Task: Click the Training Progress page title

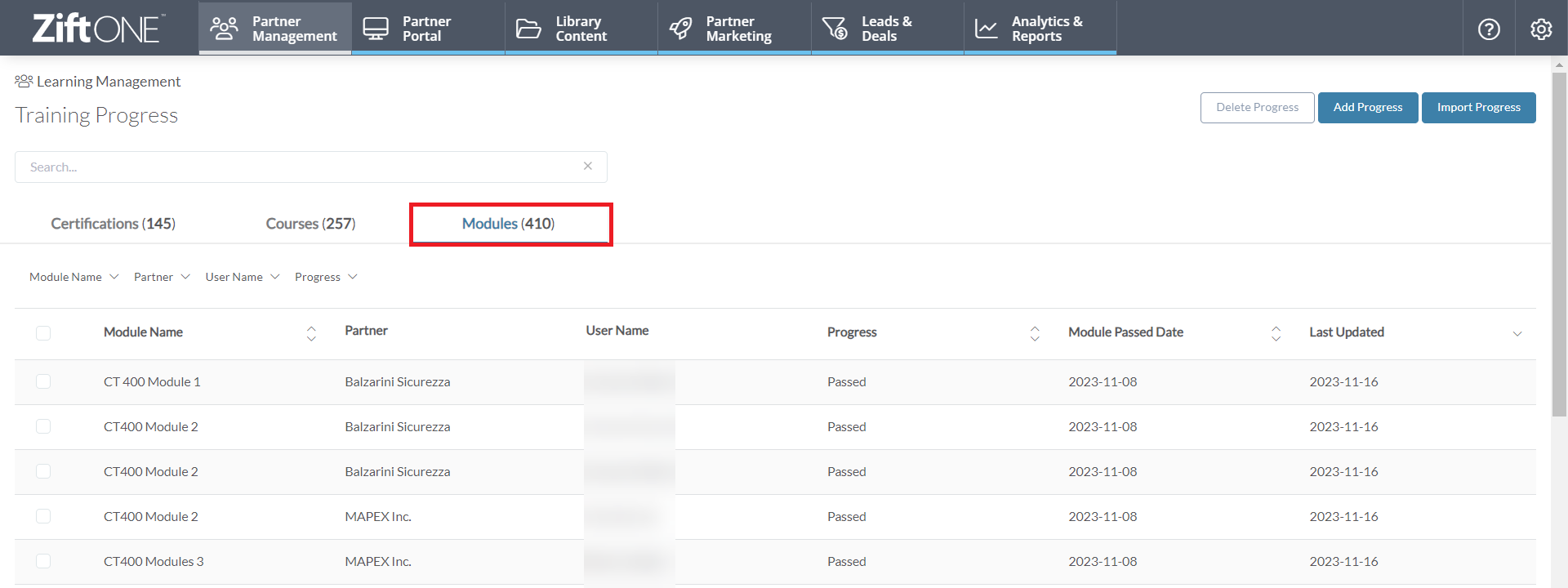Action: click(96, 115)
